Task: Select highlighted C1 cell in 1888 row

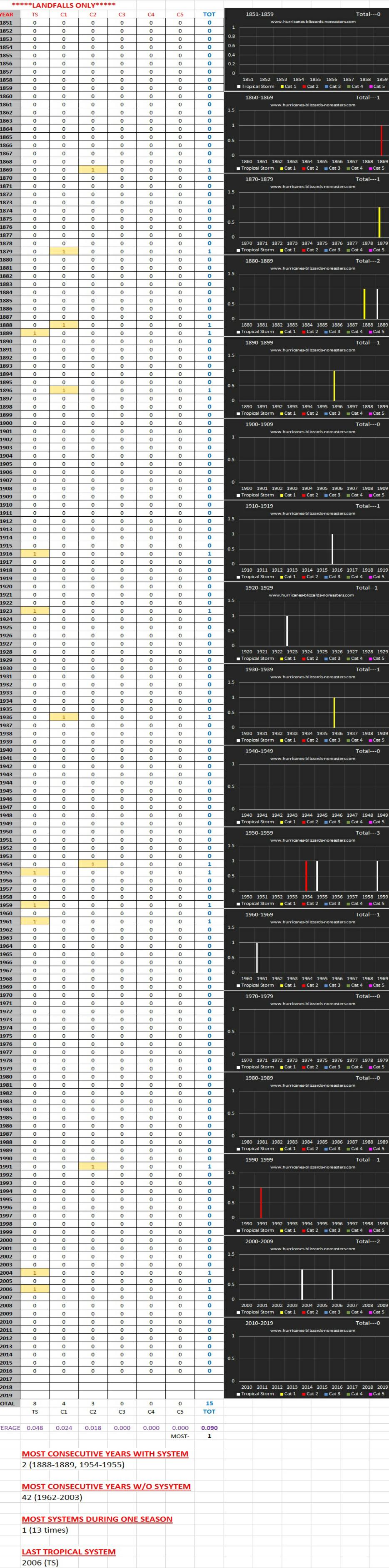Action: (64, 325)
